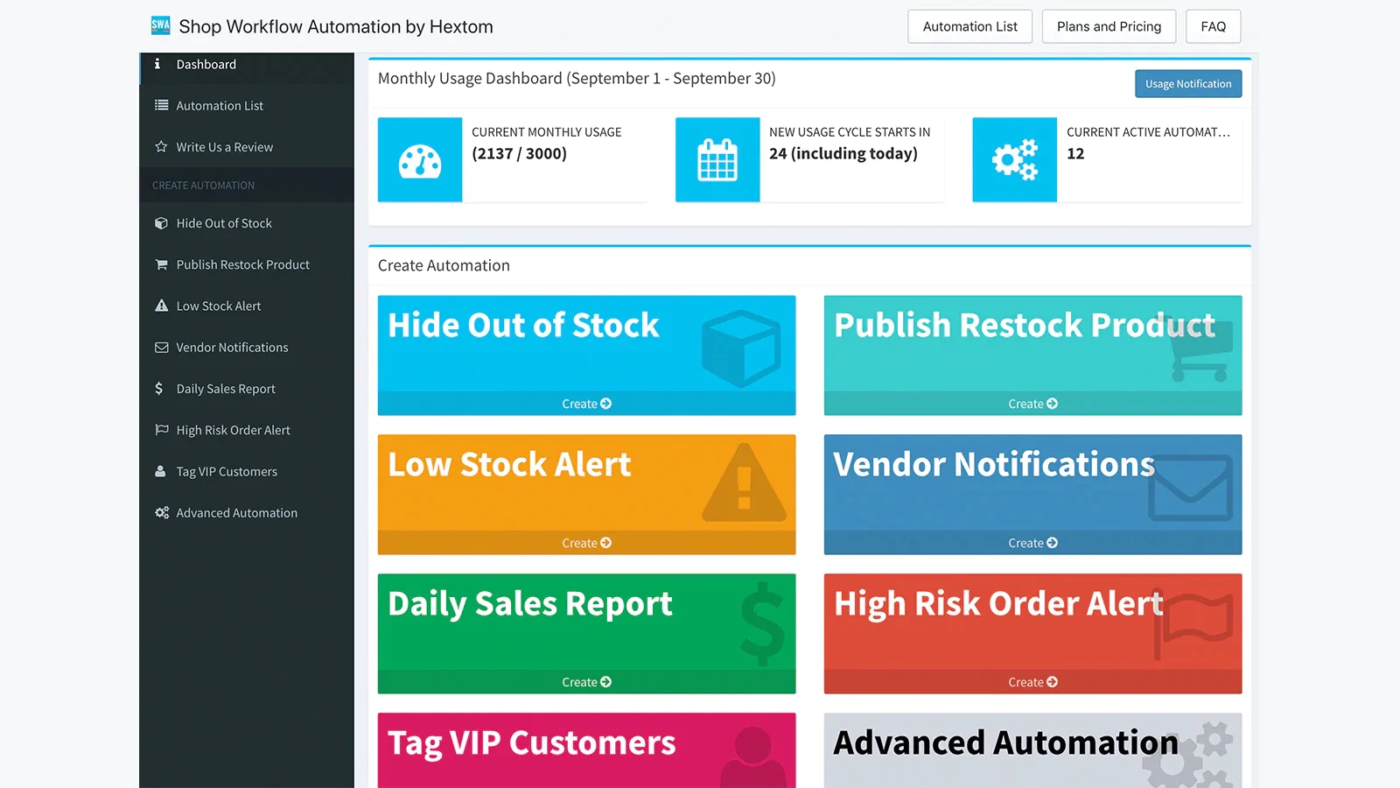Click the gears icon for Advanced Automation in sidebar

click(162, 513)
